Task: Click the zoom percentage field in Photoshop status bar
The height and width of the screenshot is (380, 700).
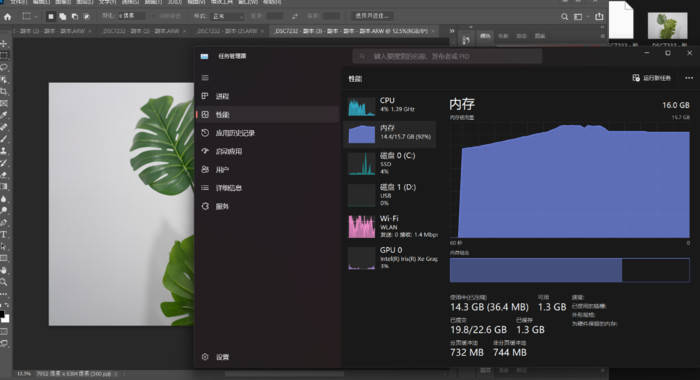Action: click(23, 373)
